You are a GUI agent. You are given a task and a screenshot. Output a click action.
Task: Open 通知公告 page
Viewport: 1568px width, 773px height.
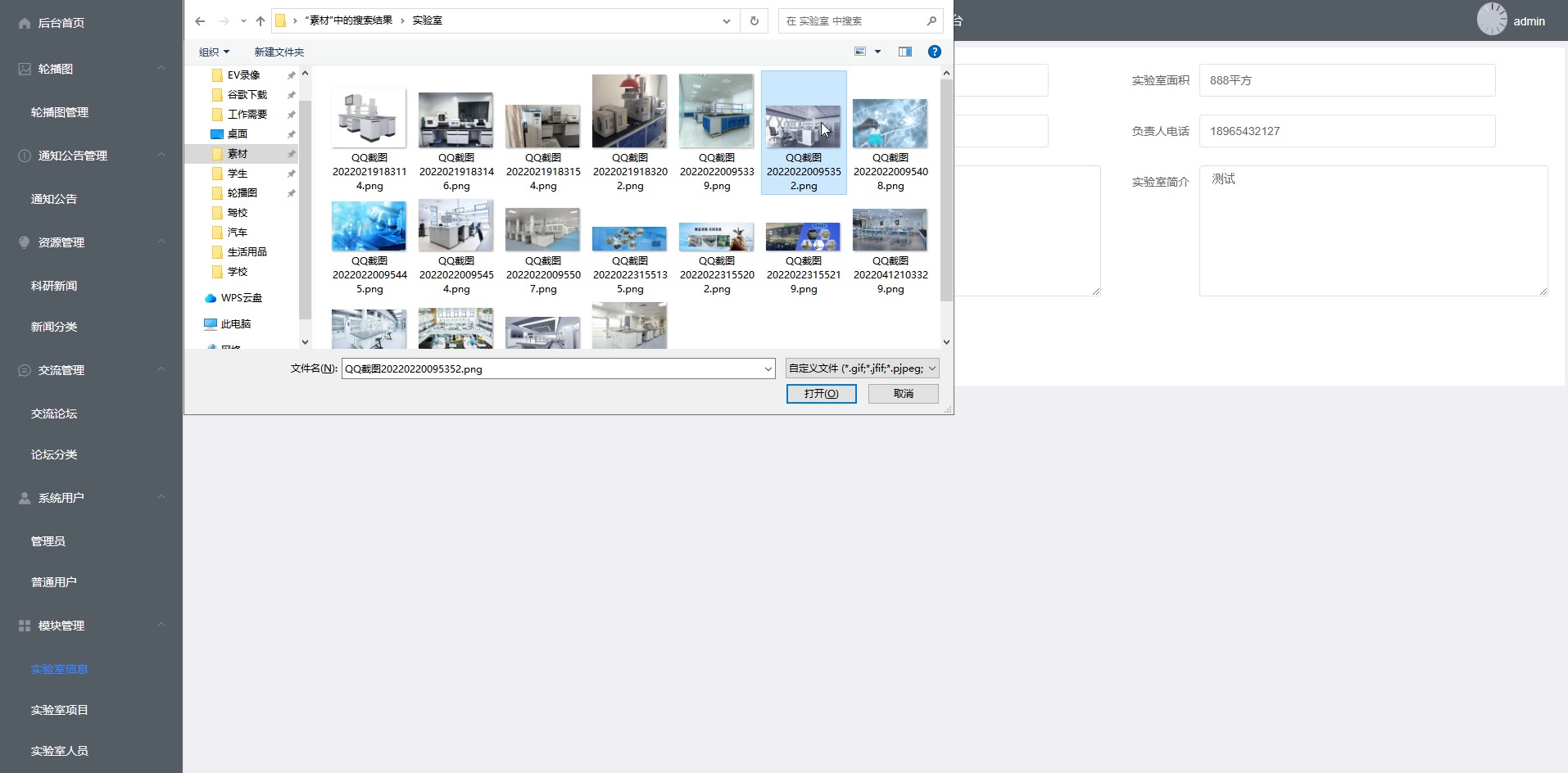pyautogui.click(x=54, y=199)
